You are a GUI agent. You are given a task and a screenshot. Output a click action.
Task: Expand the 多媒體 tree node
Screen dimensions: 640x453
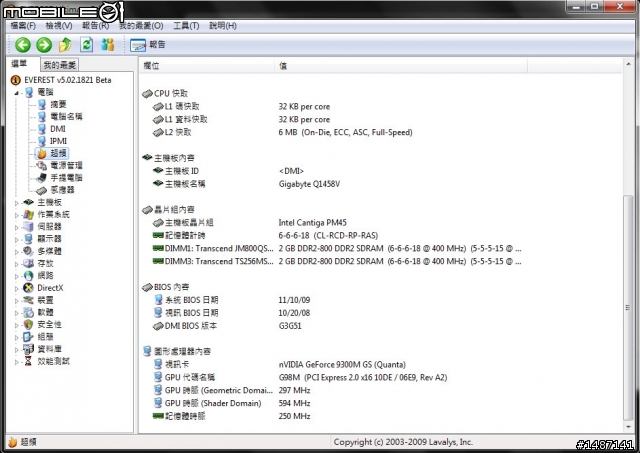(16, 252)
